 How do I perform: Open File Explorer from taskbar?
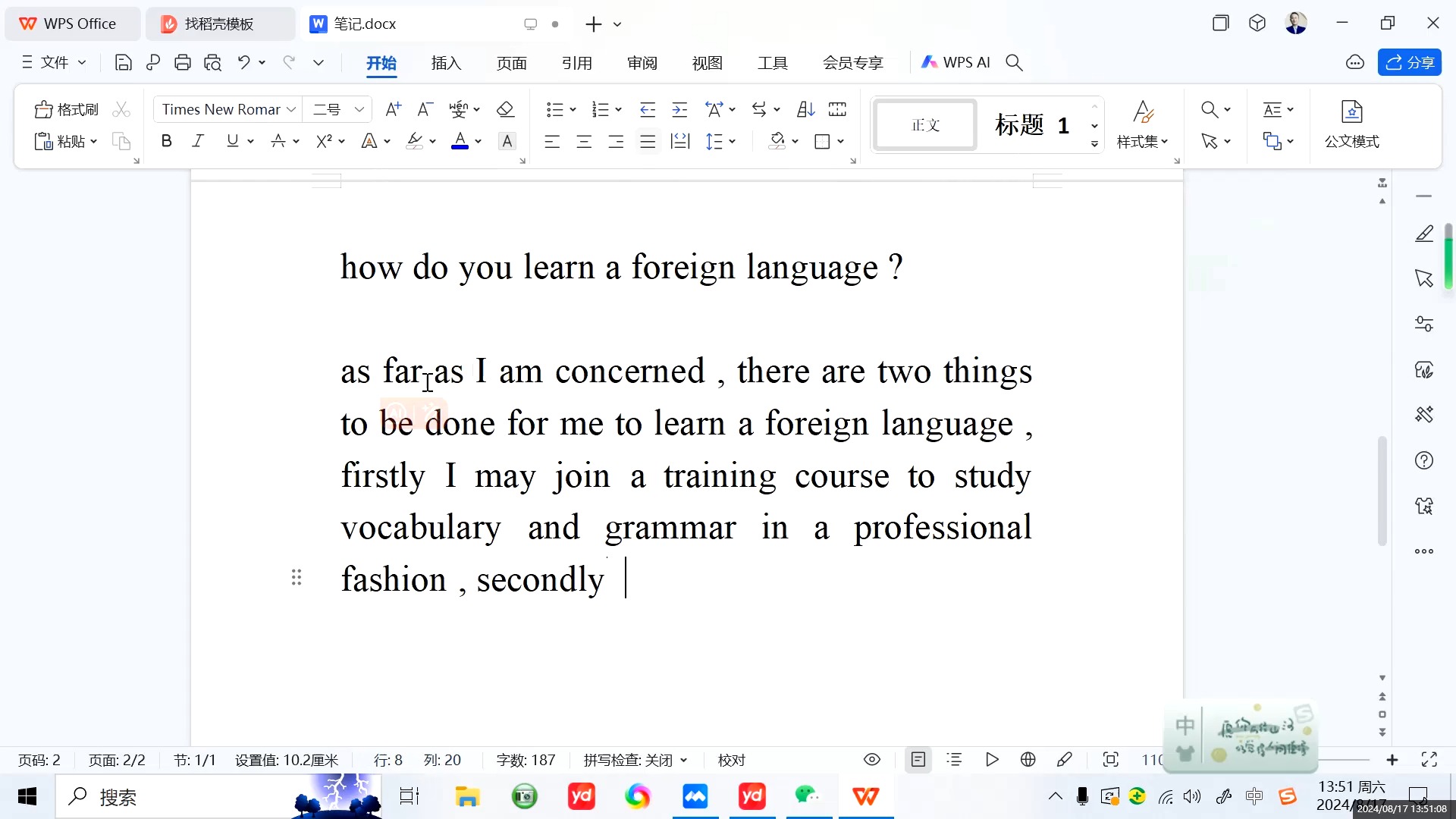coord(467,797)
